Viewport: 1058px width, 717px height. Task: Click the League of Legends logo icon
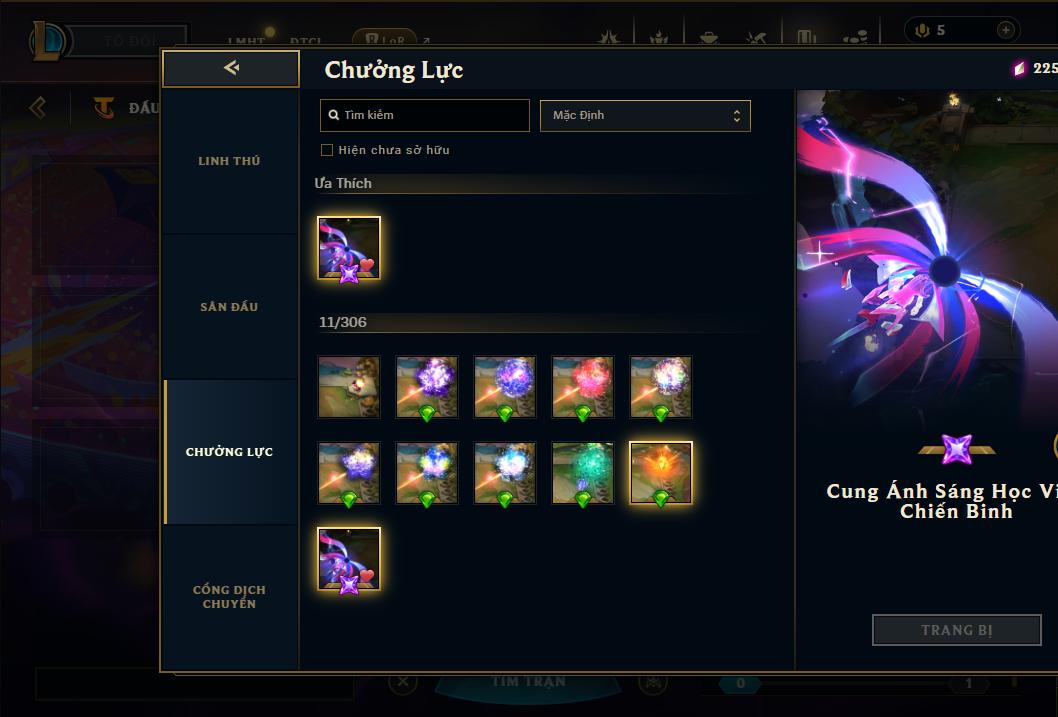coord(47,40)
